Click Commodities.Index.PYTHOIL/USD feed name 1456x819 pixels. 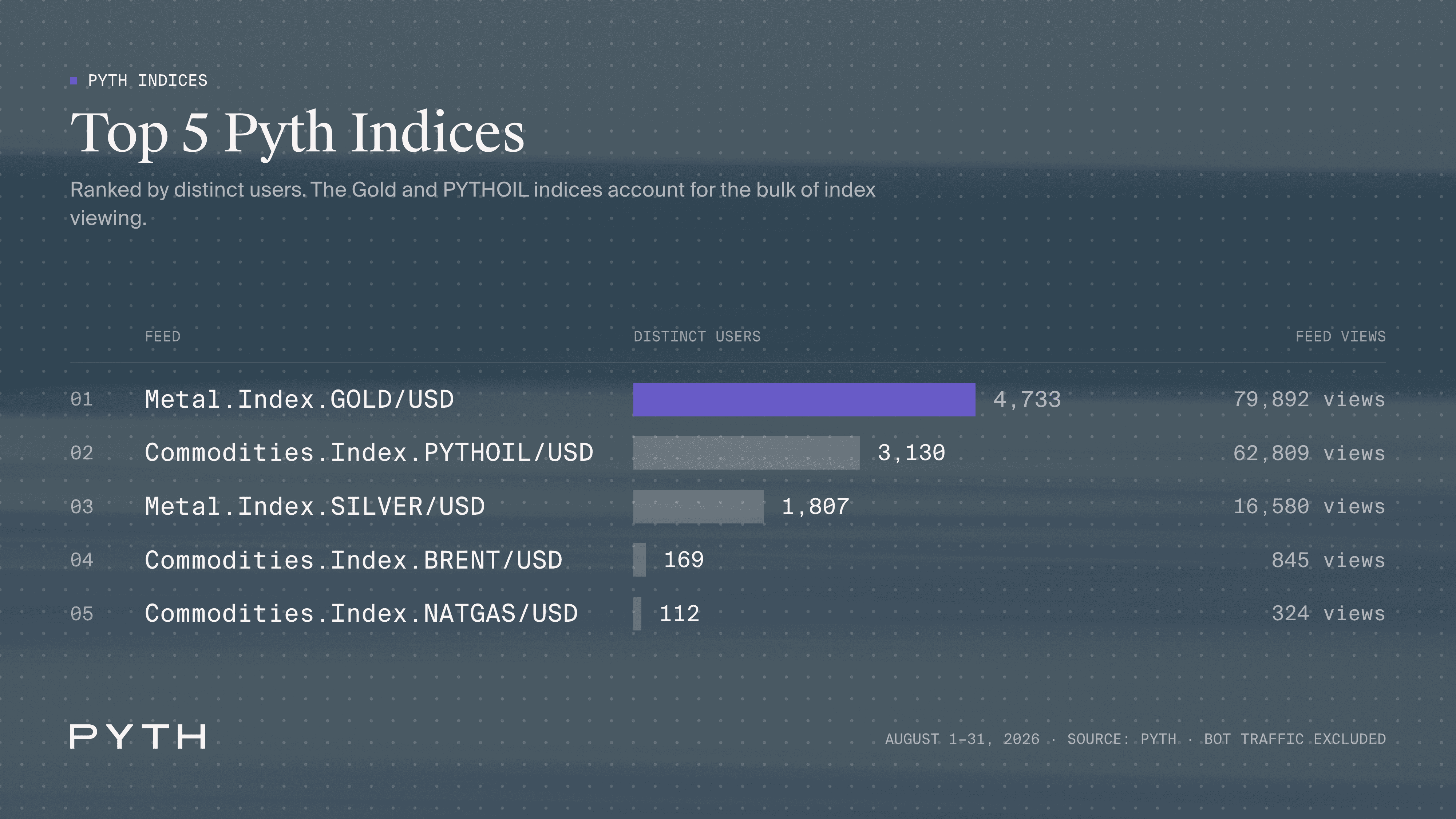pyautogui.click(x=369, y=453)
